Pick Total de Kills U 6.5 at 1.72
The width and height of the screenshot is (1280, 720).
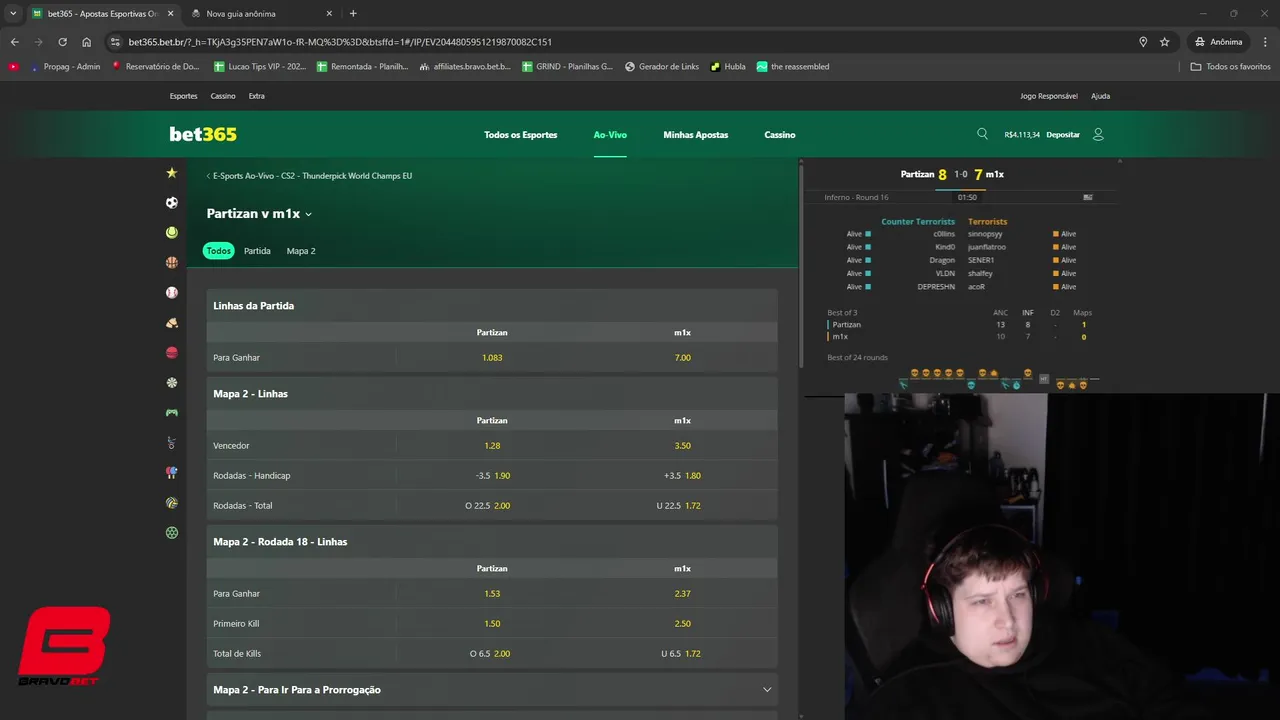point(683,653)
